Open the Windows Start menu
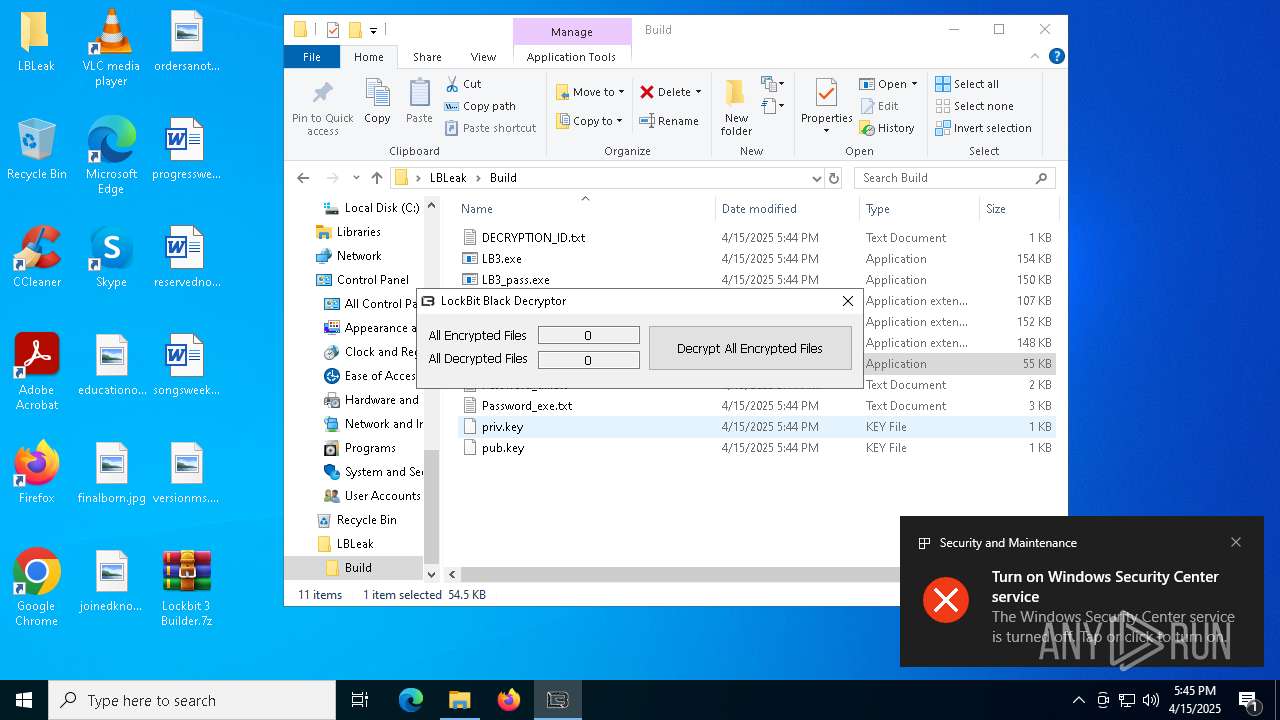This screenshot has height=720, width=1280. point(24,700)
